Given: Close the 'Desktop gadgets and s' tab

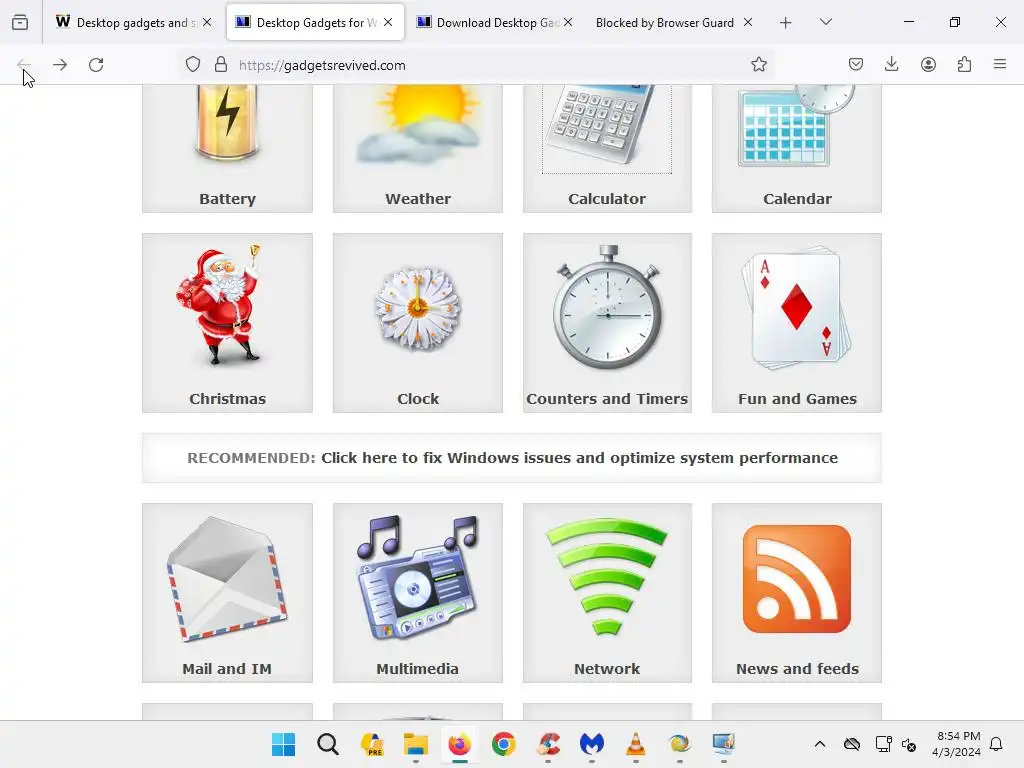Looking at the screenshot, I should pyautogui.click(x=207, y=22).
